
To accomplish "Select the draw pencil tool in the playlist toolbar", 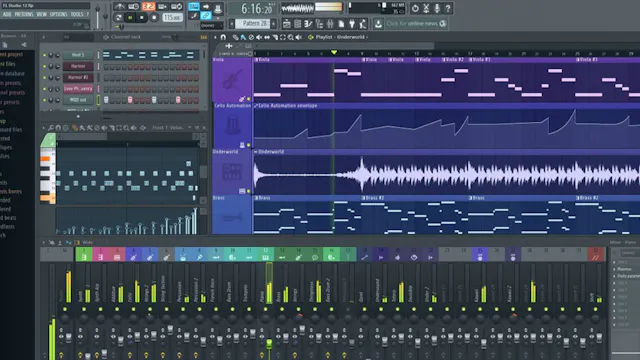I will point(236,37).
